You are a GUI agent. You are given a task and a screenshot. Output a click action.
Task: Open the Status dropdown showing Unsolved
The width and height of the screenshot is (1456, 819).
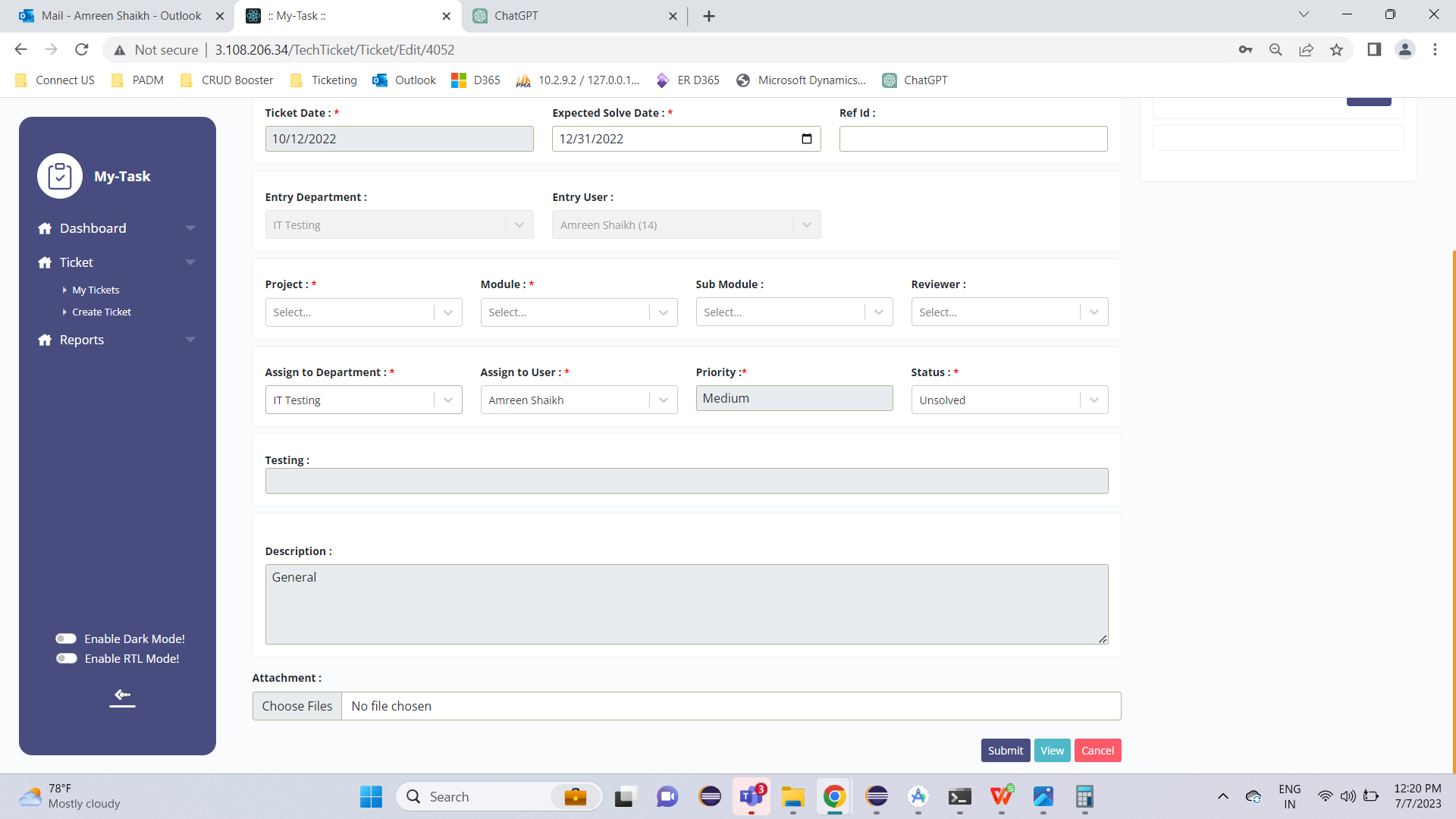pos(1009,400)
